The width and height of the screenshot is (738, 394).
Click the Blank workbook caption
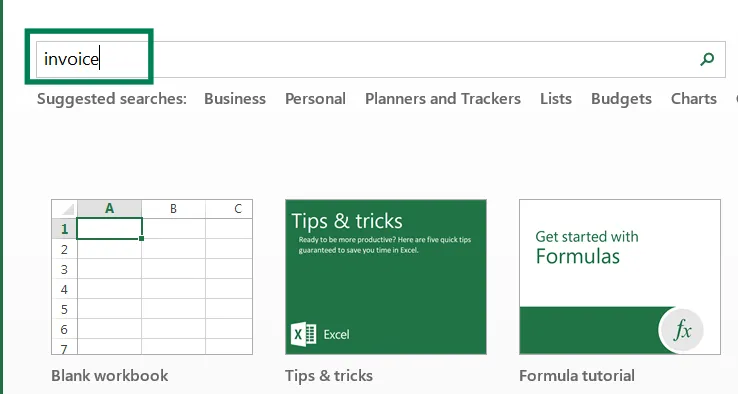click(x=110, y=376)
